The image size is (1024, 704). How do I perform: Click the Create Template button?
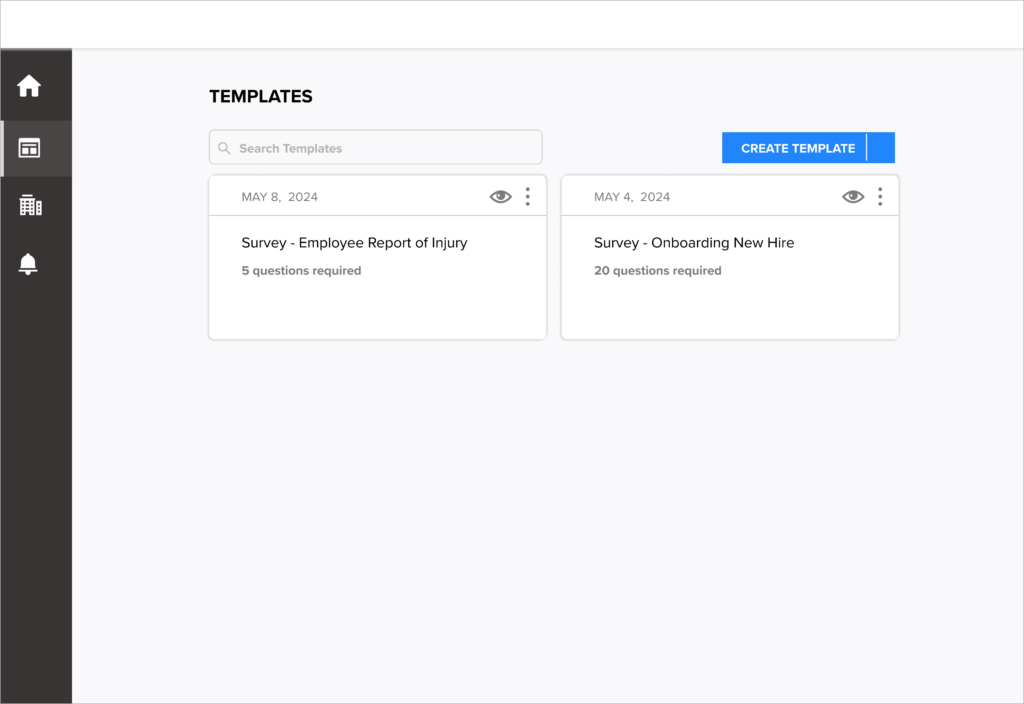click(796, 147)
